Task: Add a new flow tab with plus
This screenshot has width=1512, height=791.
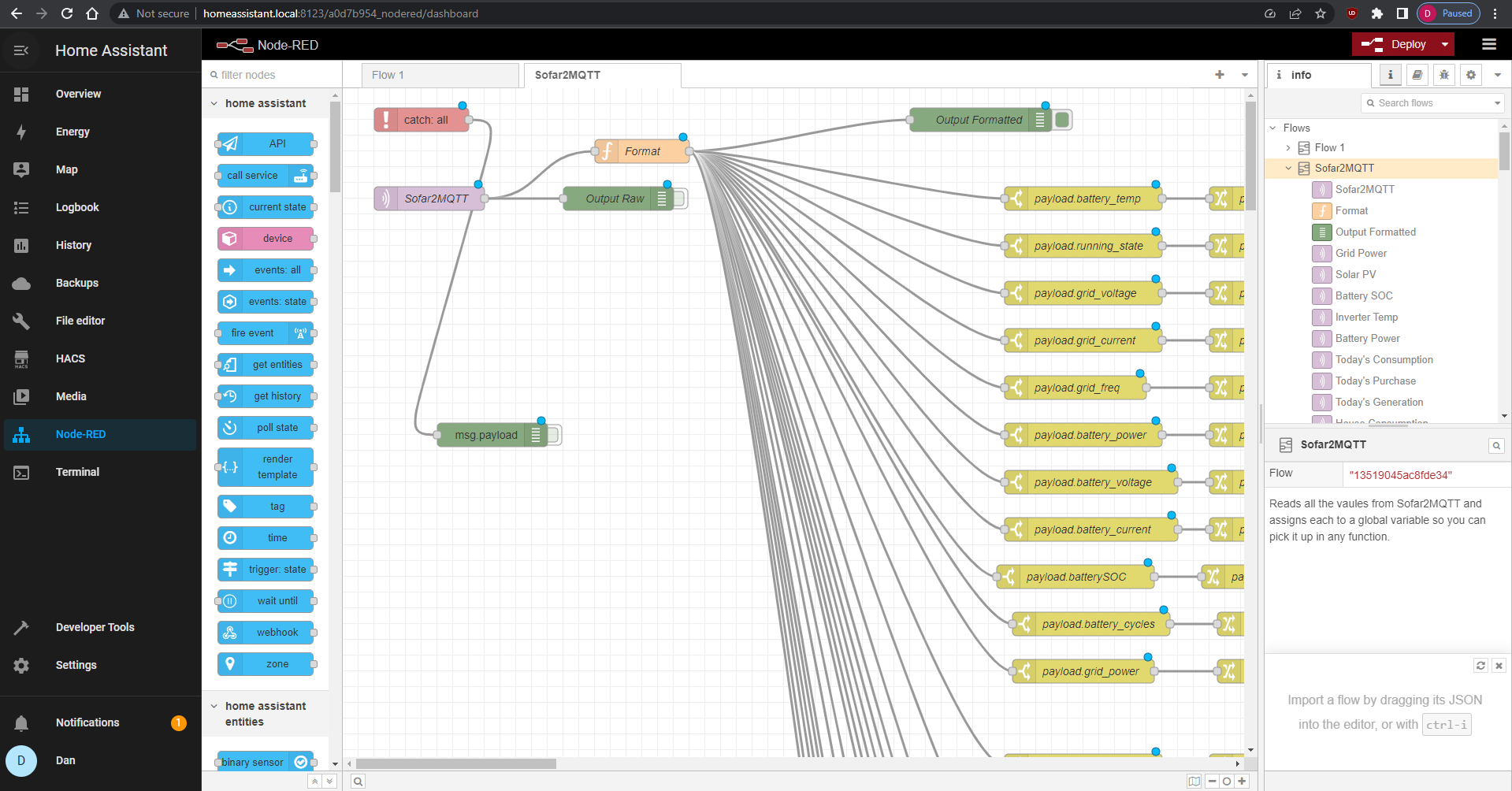Action: click(x=1220, y=75)
